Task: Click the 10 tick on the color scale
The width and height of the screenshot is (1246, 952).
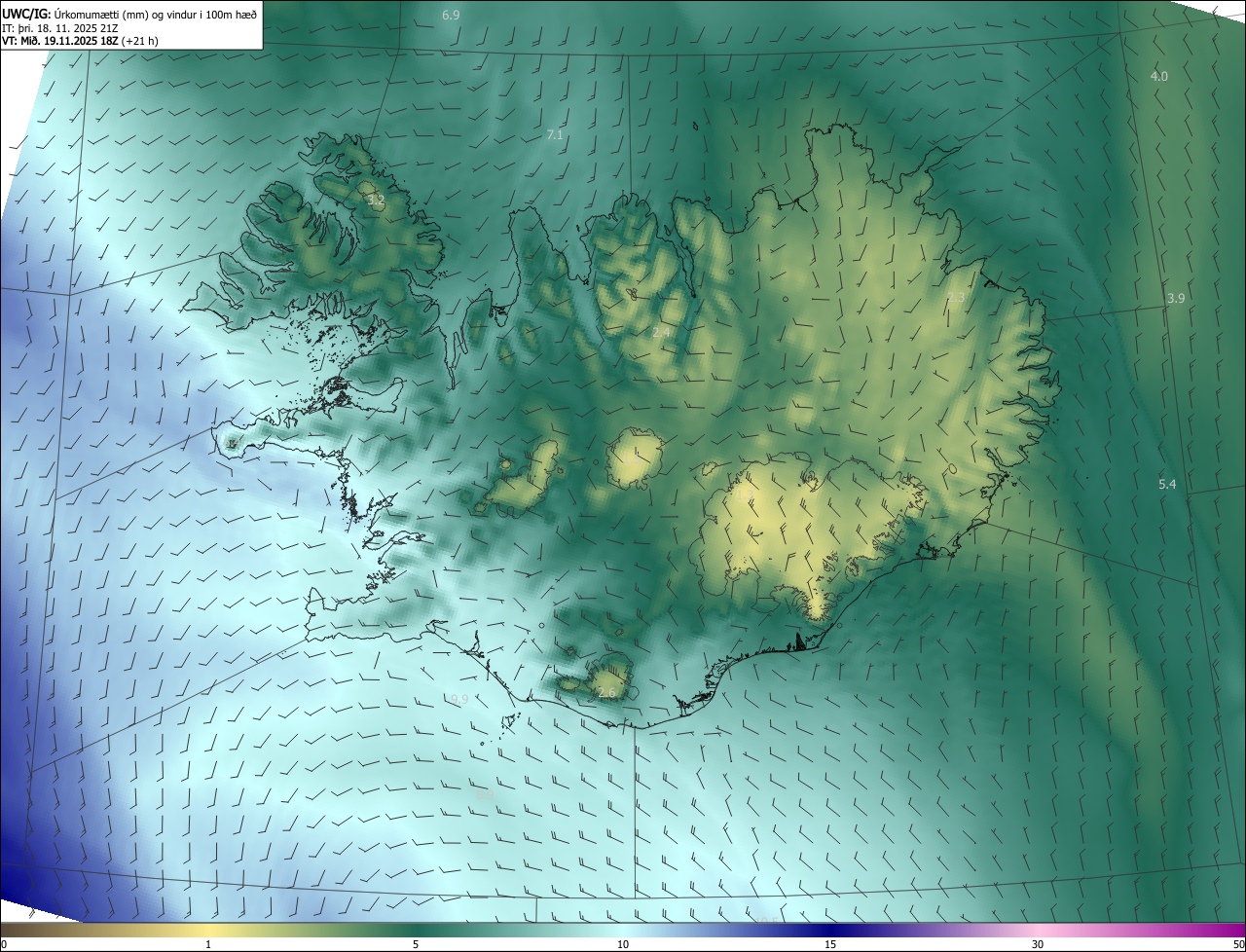Action: coord(623,944)
